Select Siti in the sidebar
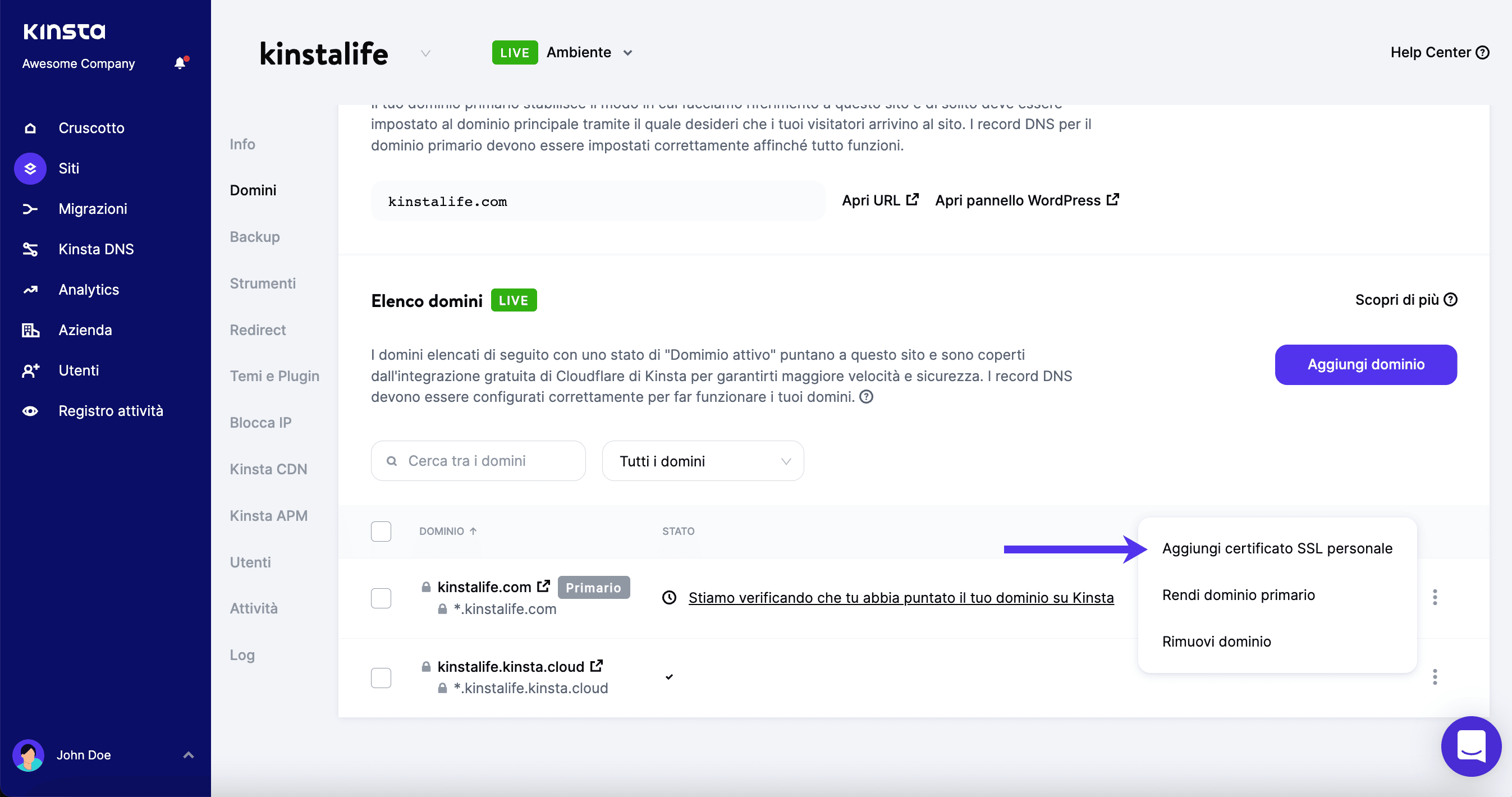Screen dimensions: 1512x797 point(68,168)
